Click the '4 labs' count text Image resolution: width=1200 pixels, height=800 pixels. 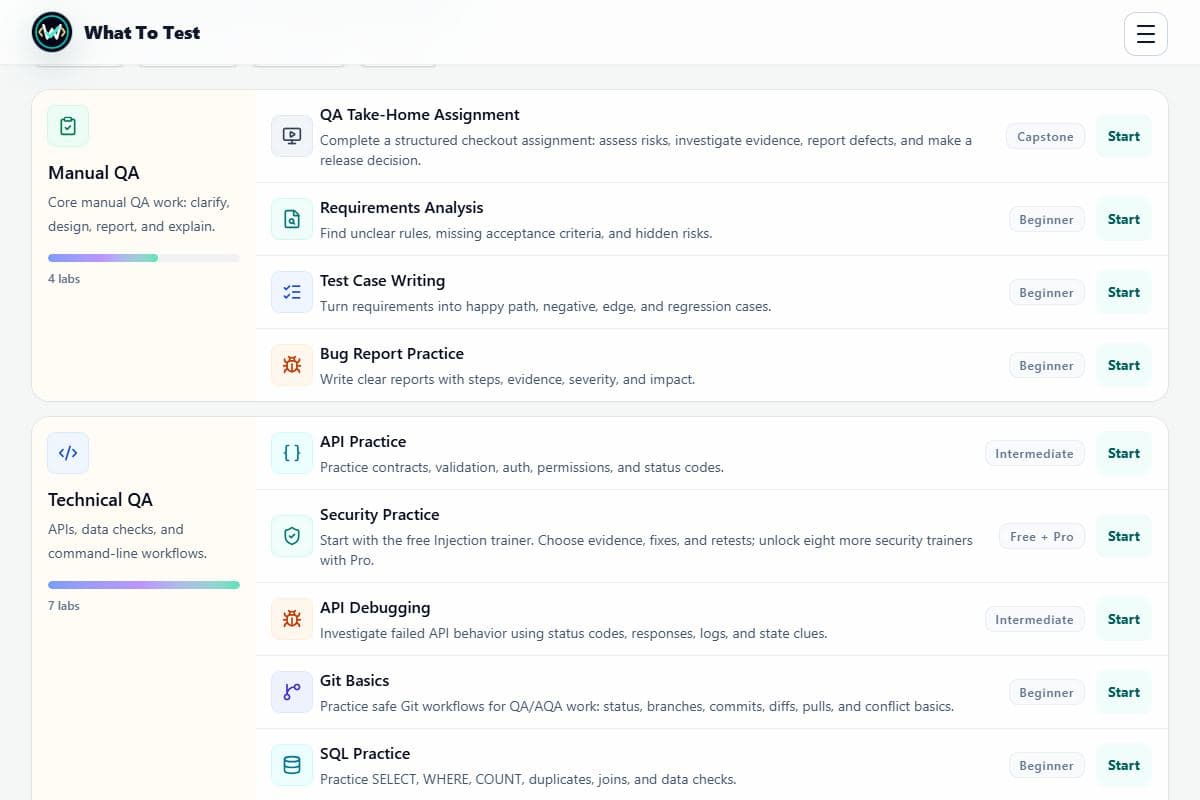point(64,279)
